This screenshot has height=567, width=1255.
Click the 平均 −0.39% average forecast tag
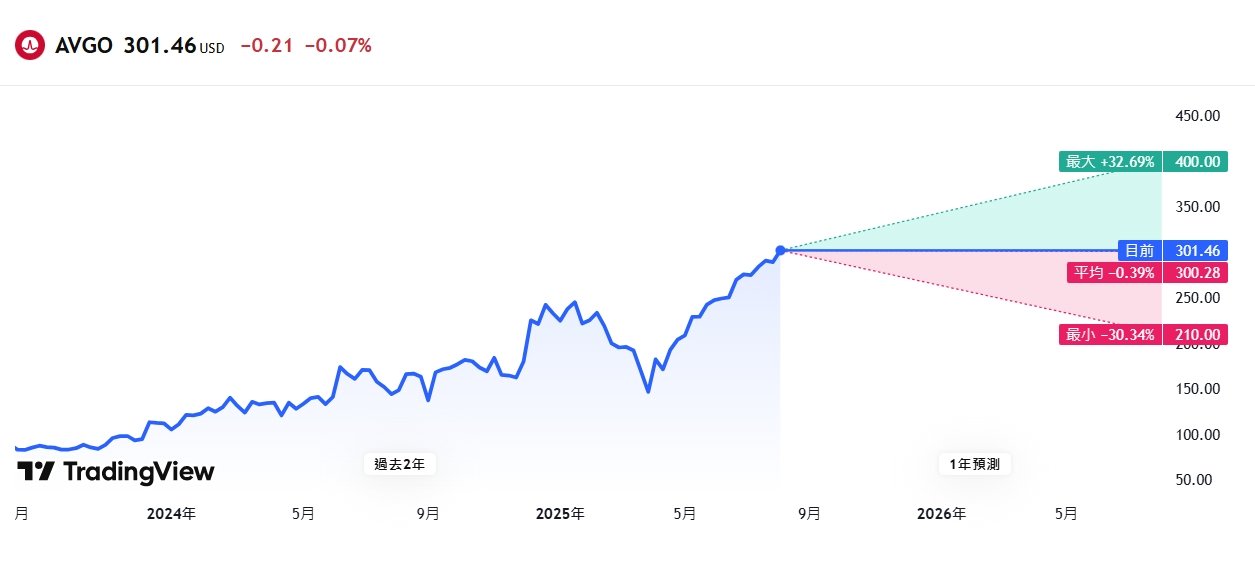tap(1114, 272)
